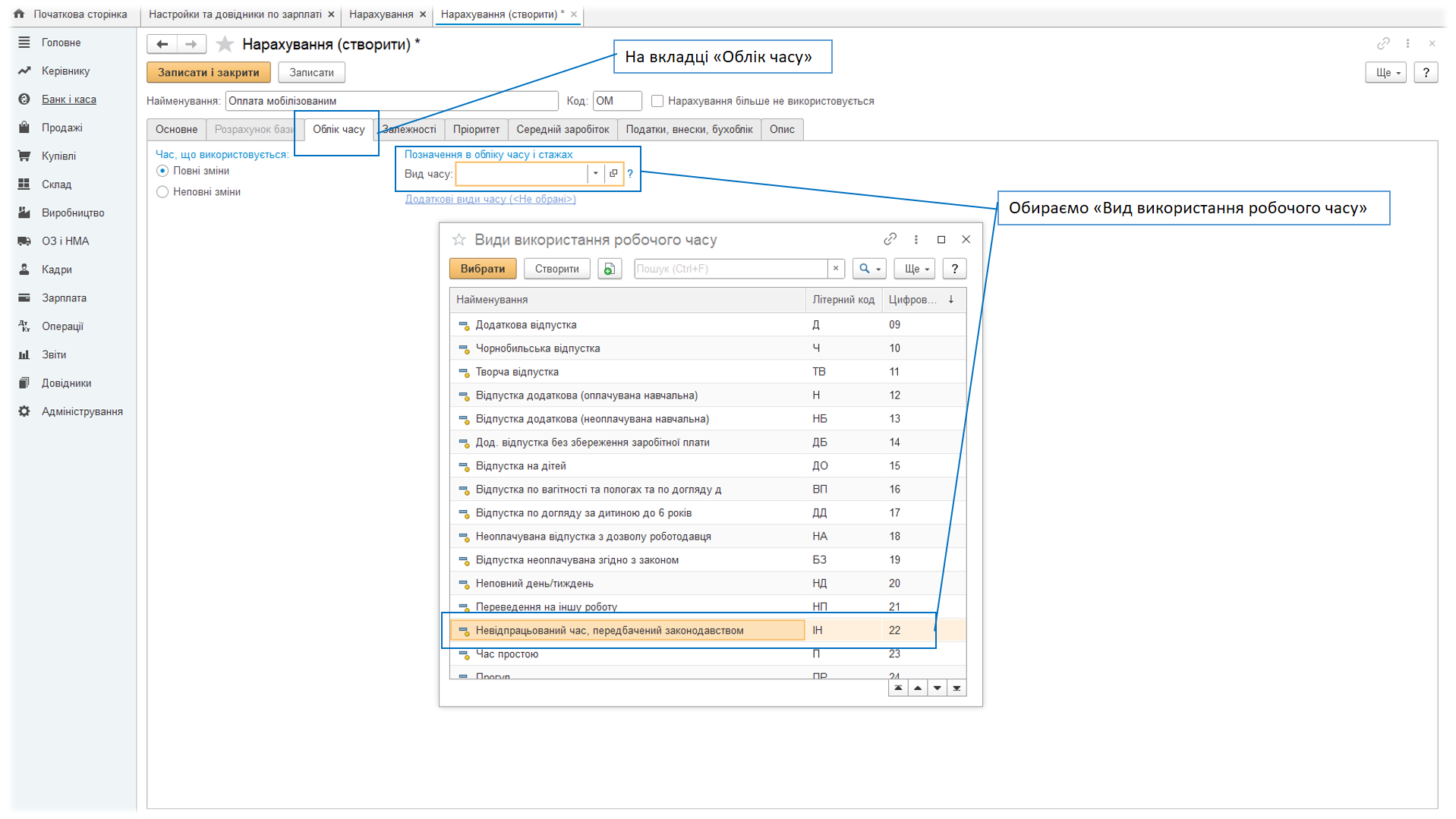
Task: Open the Керівнику sidebar section
Action: (x=65, y=71)
